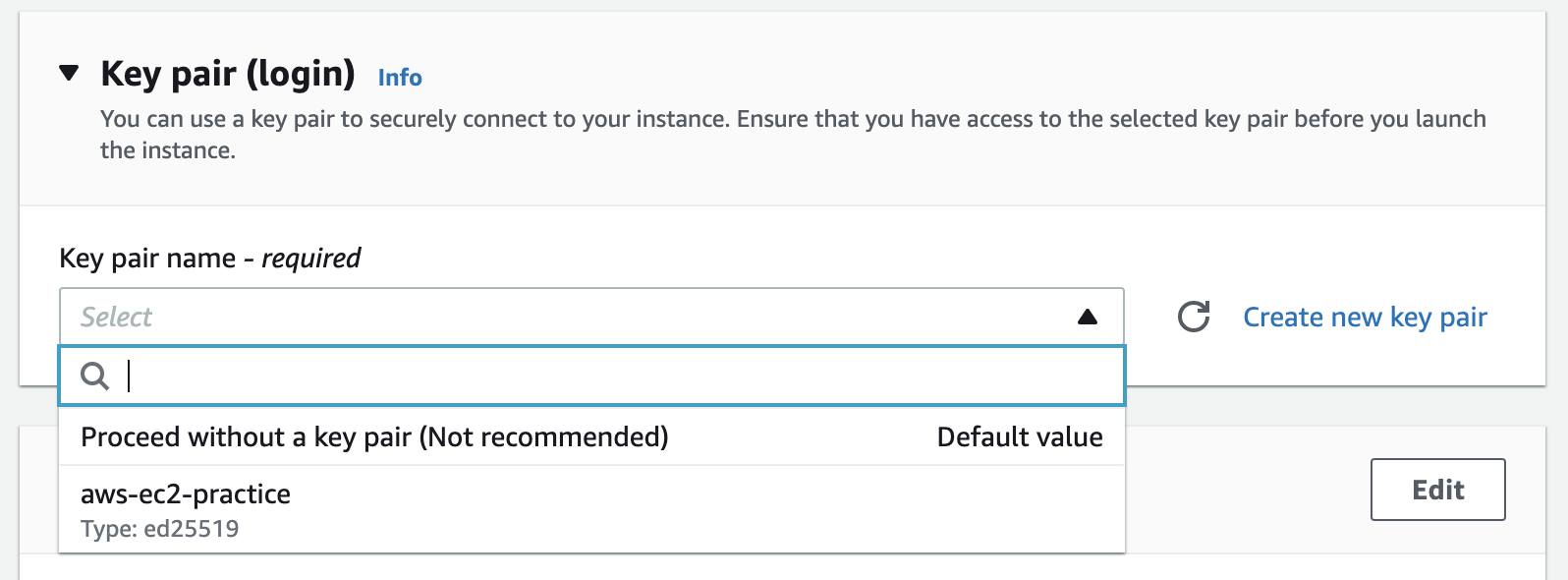The height and width of the screenshot is (580, 1568).
Task: Click the Select placeholder text
Action: (x=116, y=318)
